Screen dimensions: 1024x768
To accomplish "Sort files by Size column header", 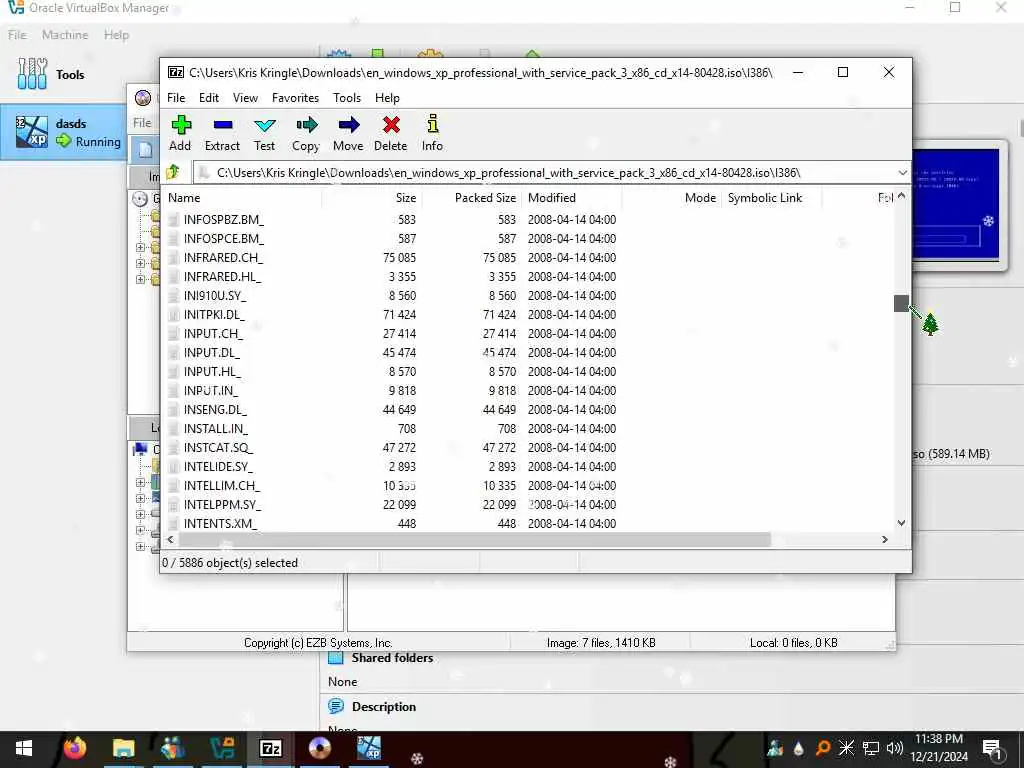I will (x=406, y=198).
